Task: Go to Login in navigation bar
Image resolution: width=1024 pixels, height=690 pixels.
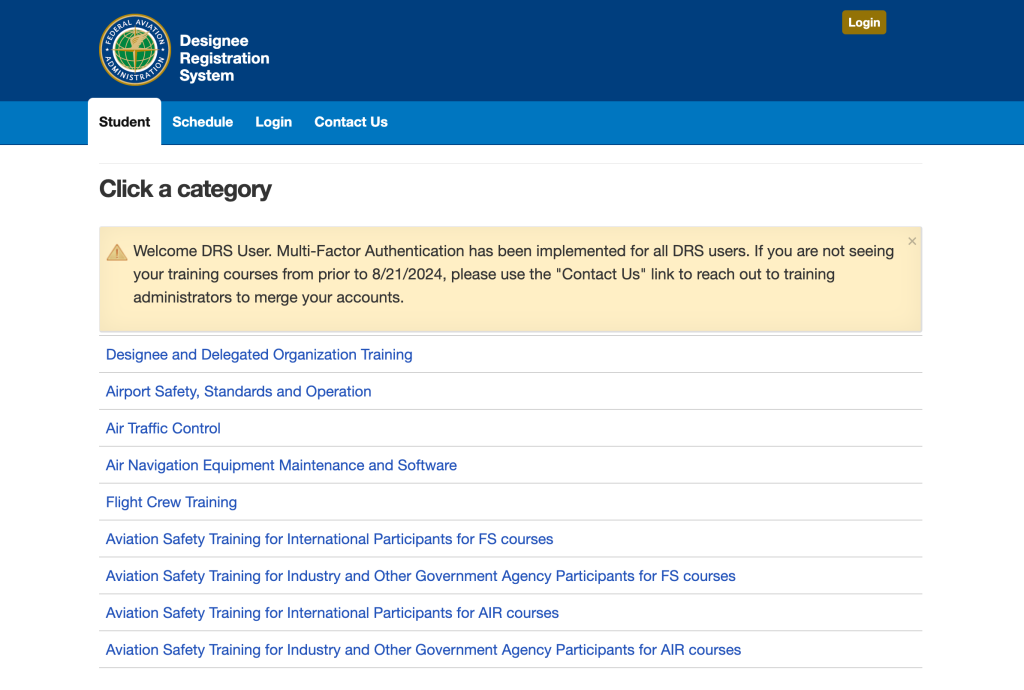Action: tap(273, 122)
